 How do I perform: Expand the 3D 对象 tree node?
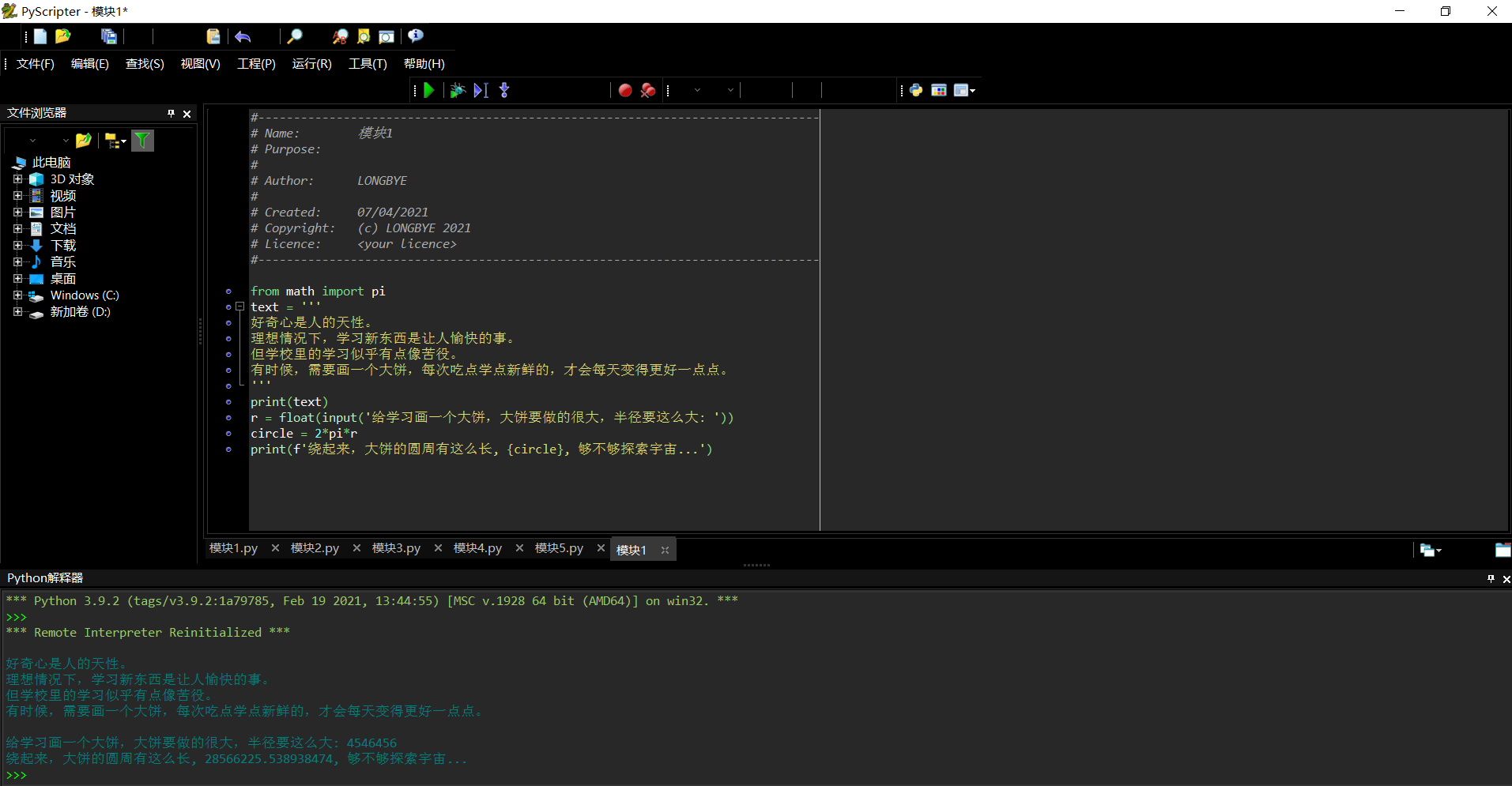point(17,179)
